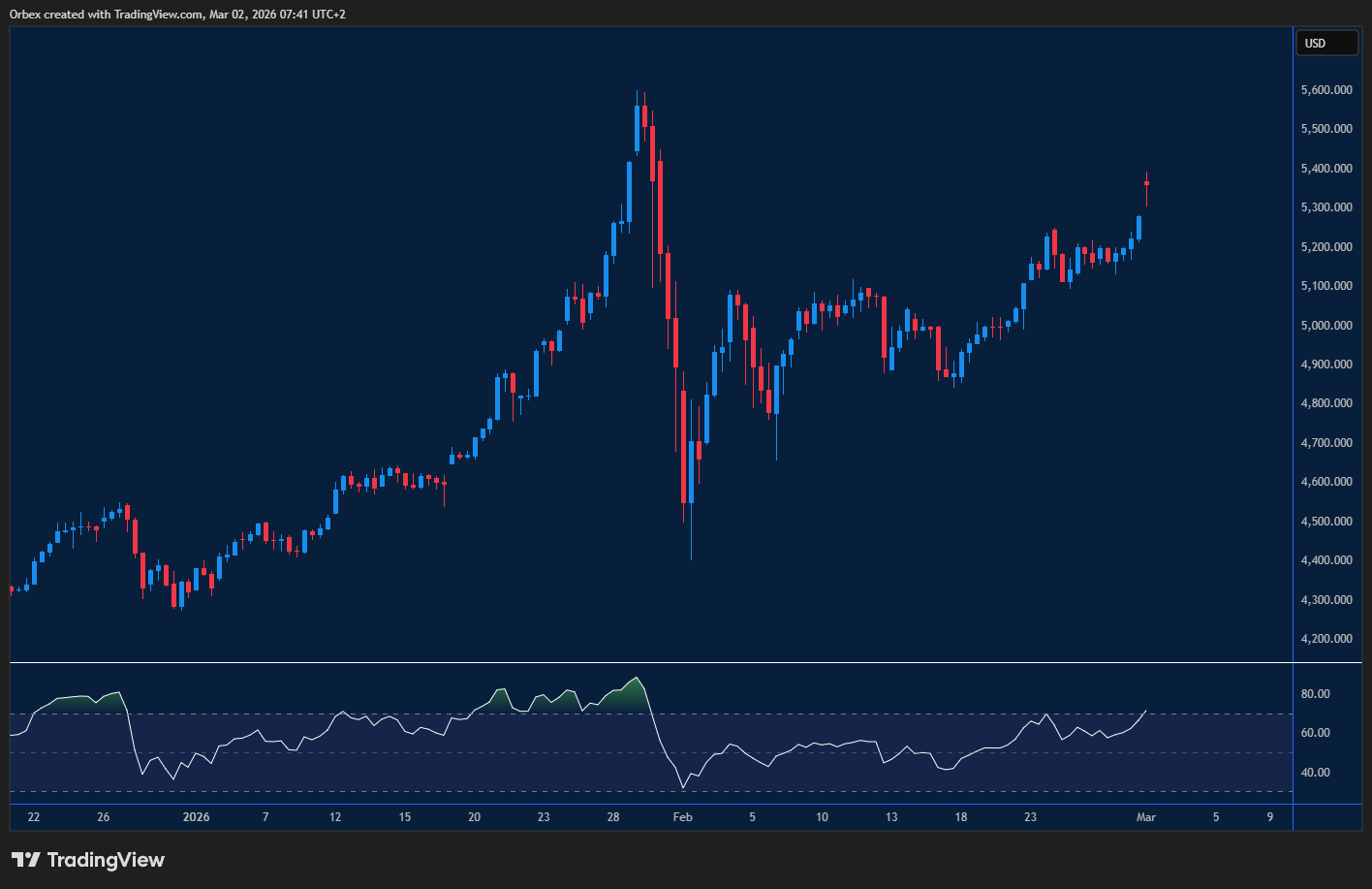This screenshot has width=1372, height=889.
Task: Click the 5,300.000 price scale label
Action: (1326, 207)
